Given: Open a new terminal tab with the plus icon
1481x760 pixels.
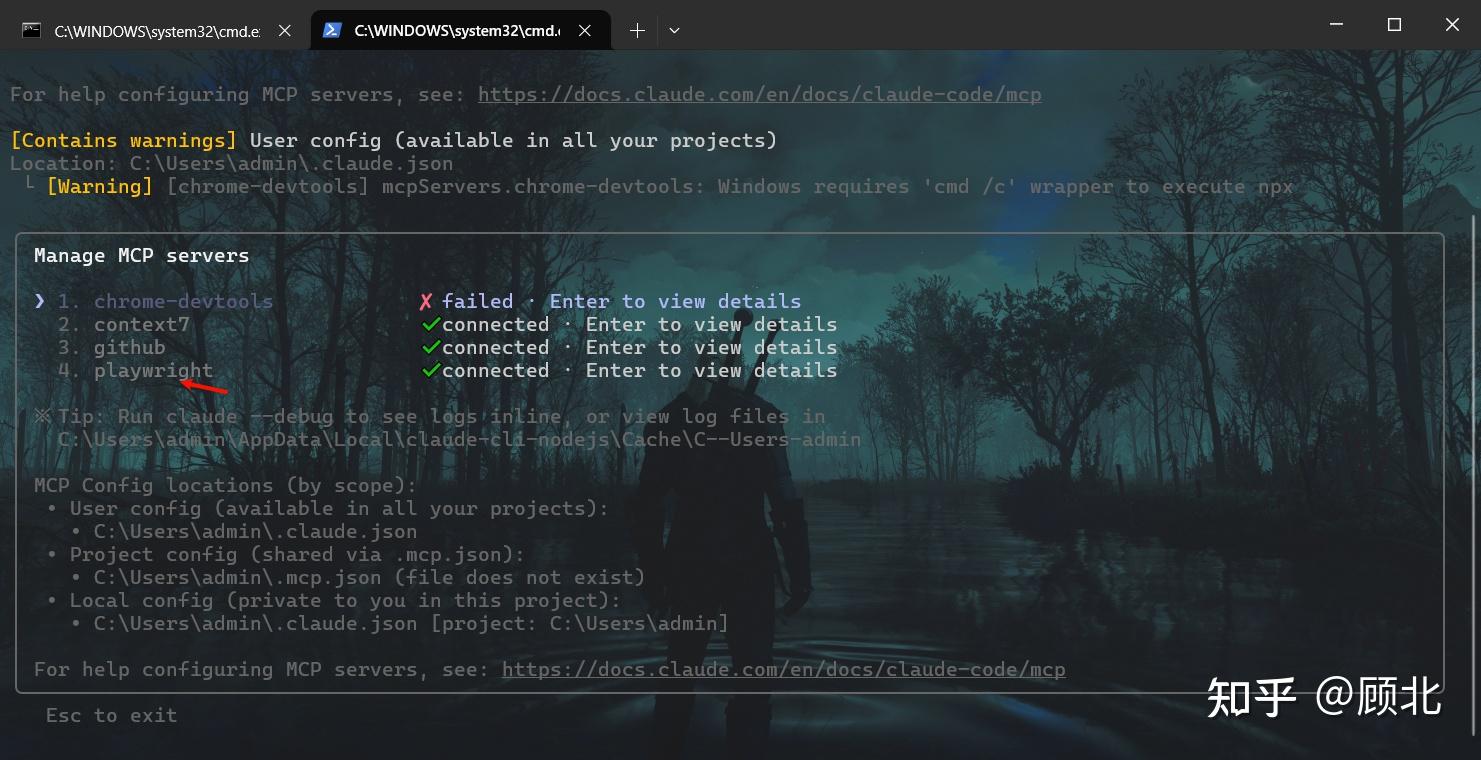Looking at the screenshot, I should pos(636,31).
